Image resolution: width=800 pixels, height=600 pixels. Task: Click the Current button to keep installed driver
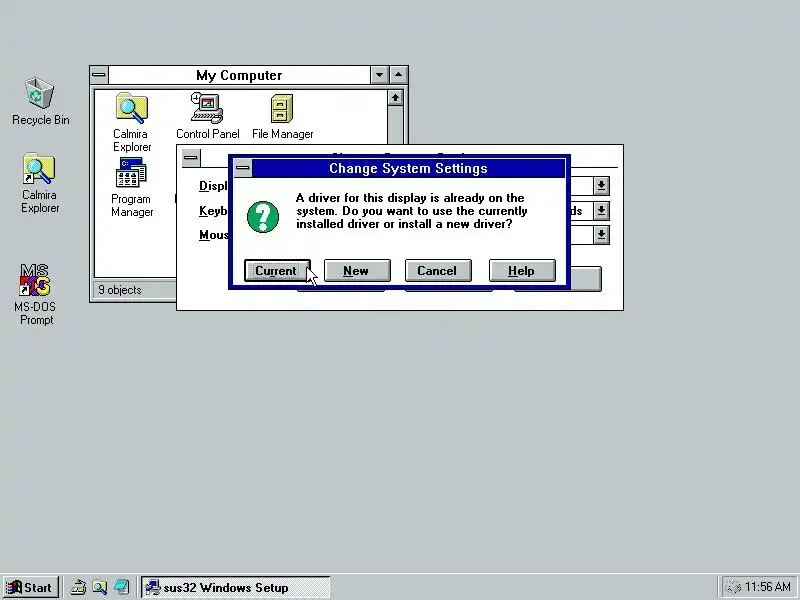coord(277,270)
